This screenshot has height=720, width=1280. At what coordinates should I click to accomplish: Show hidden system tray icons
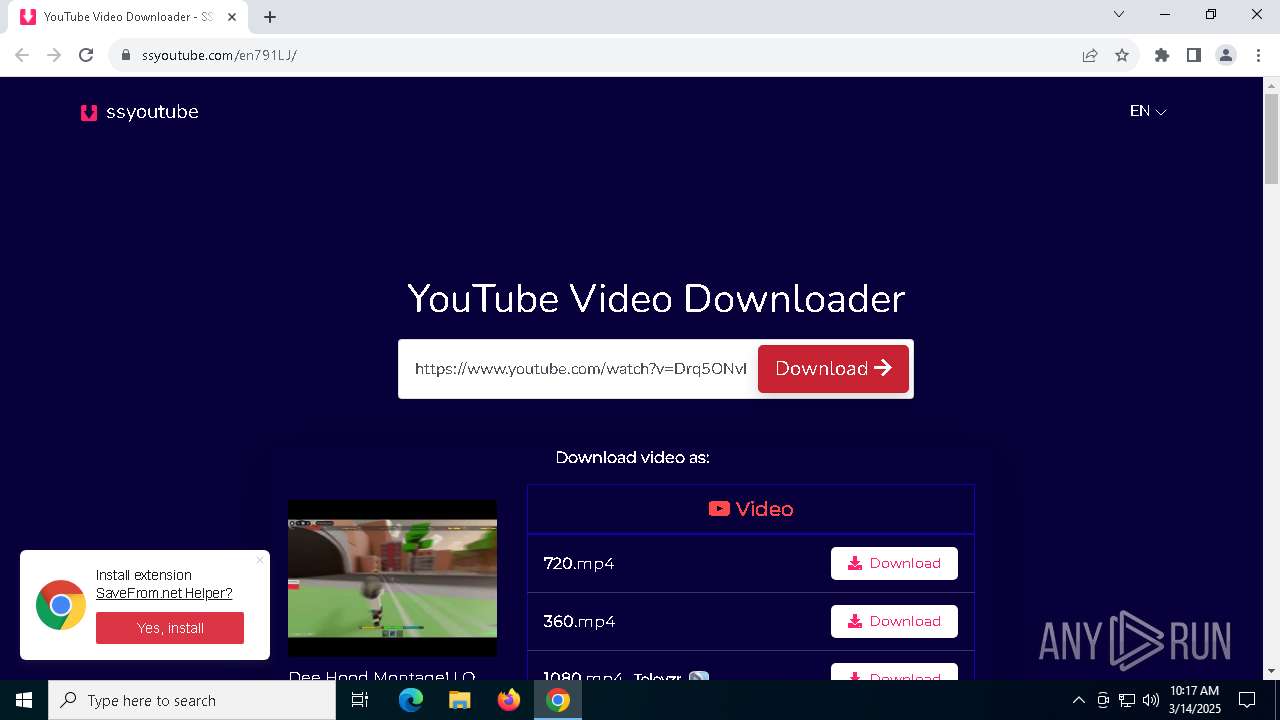1078,700
